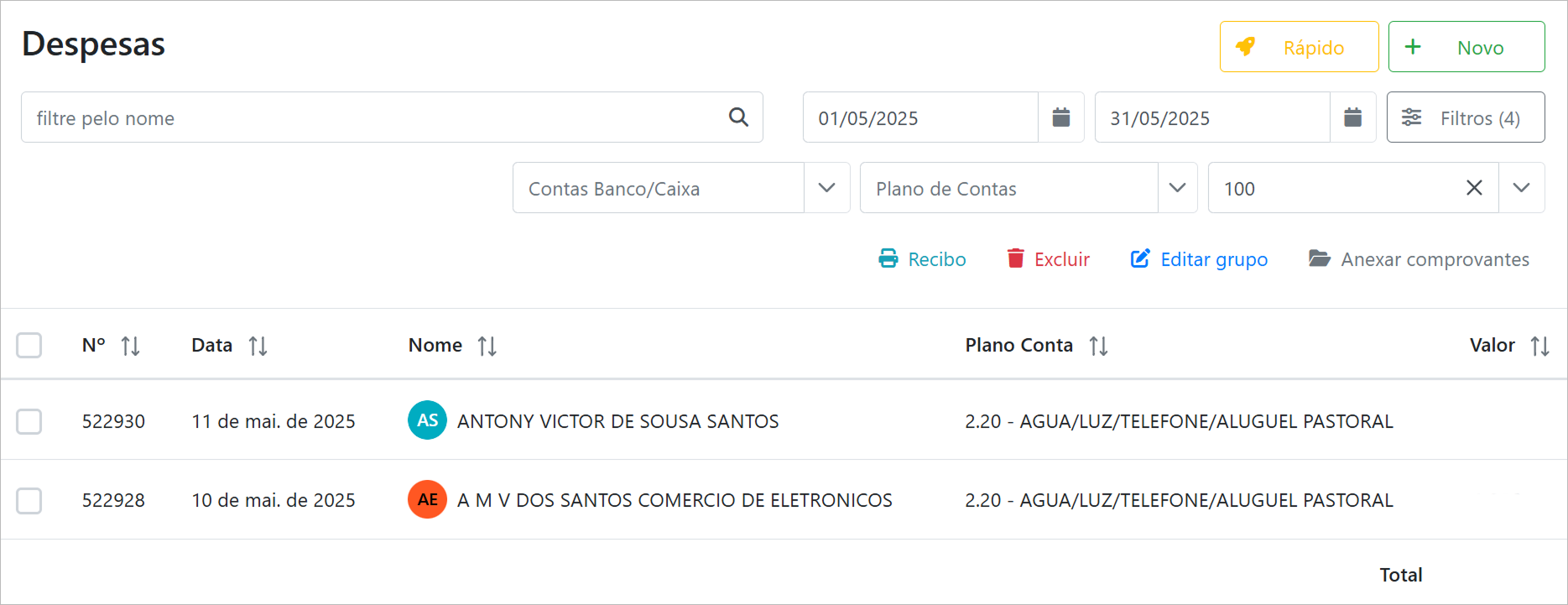This screenshot has width=1568, height=605.
Task: Click Excluir to delete selected expenses
Action: tap(1049, 259)
